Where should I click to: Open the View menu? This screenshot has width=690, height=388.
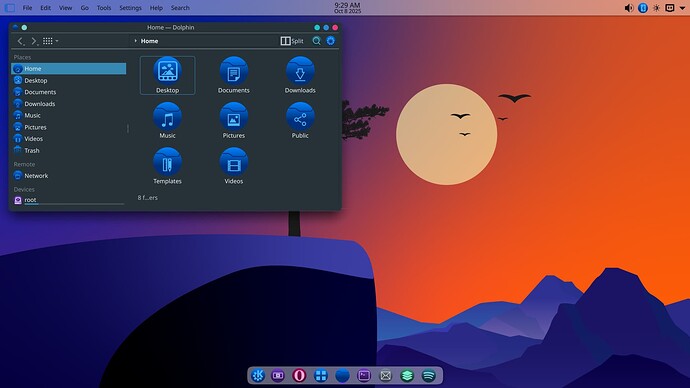point(66,7)
